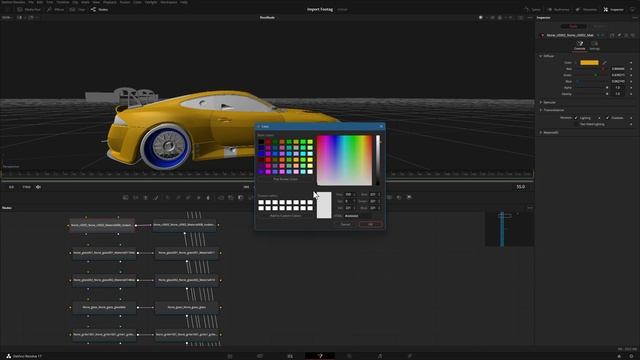Toggle the Inspector panel button
Viewport: 640px width, 360px height.
click(613, 9)
